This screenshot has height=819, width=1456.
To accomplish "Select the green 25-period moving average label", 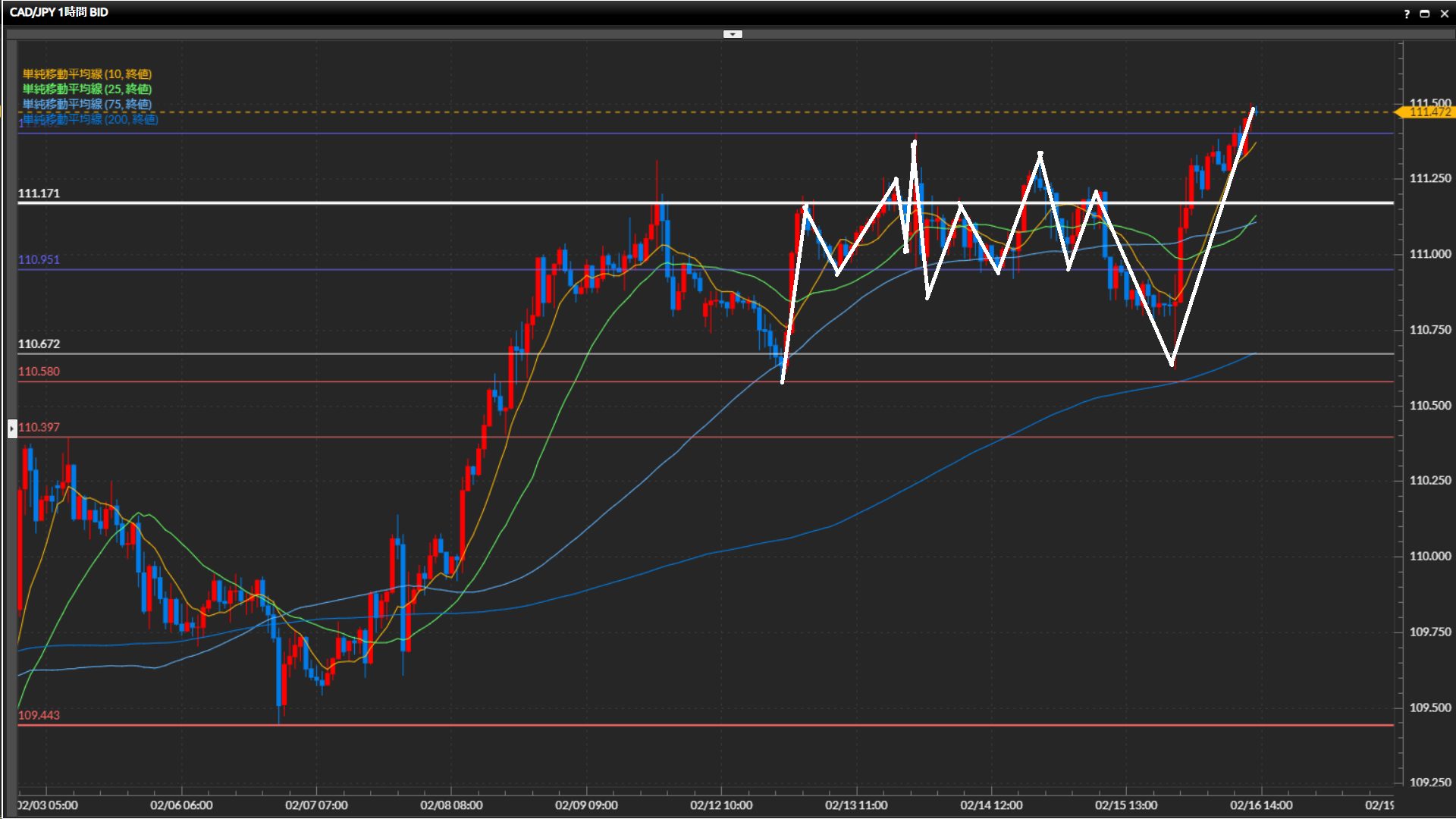I will click(x=87, y=89).
